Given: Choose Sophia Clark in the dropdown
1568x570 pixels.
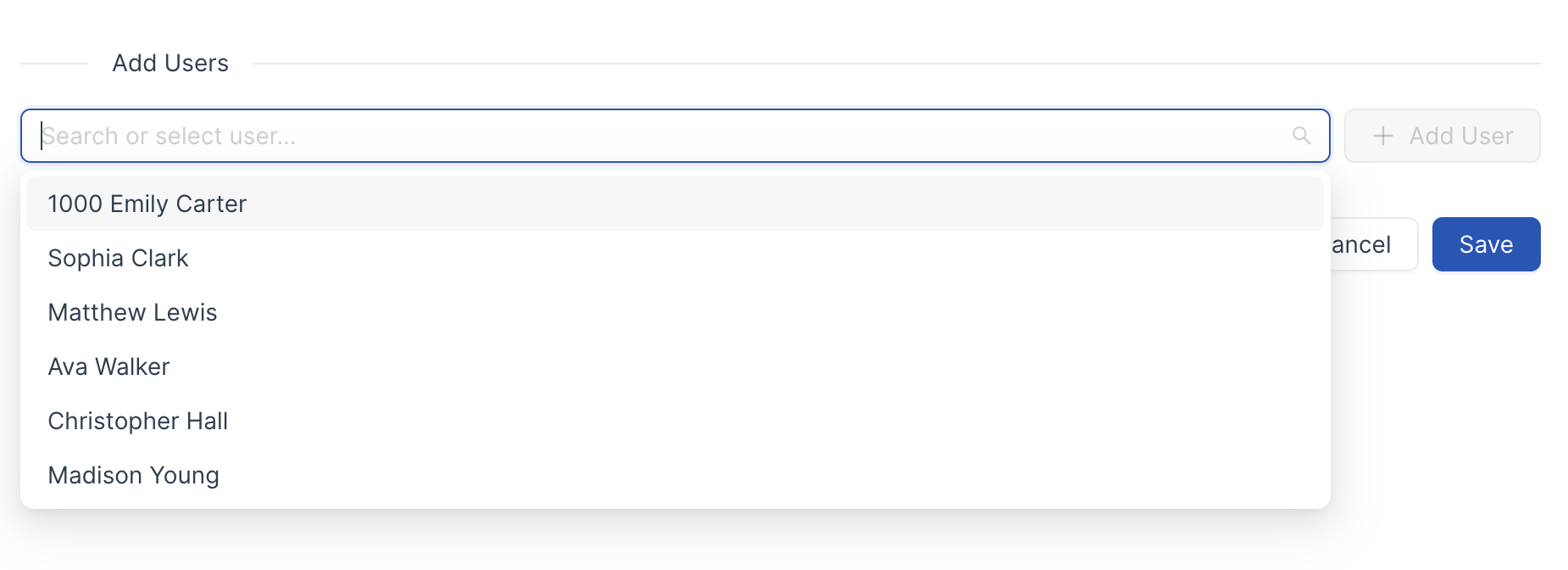Looking at the screenshot, I should (x=676, y=258).
